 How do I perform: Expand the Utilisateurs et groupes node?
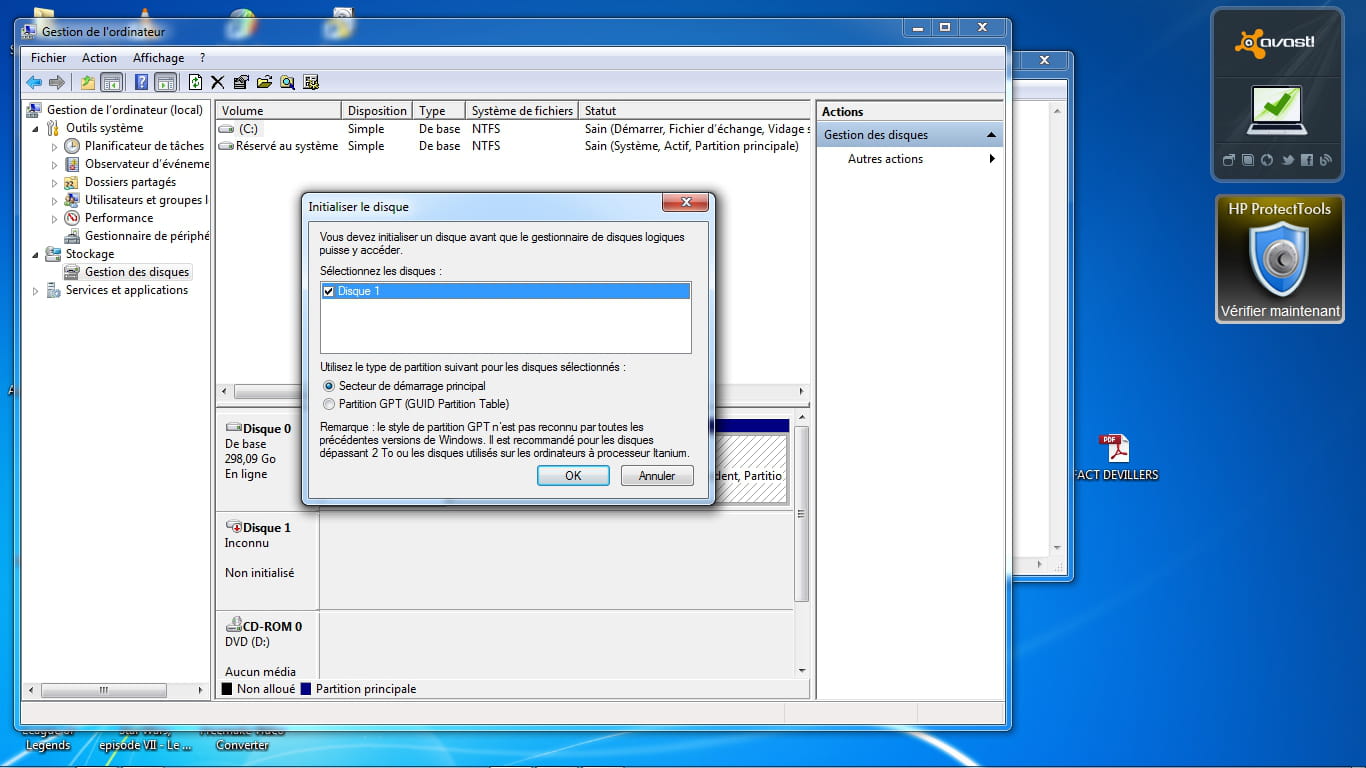(x=55, y=201)
